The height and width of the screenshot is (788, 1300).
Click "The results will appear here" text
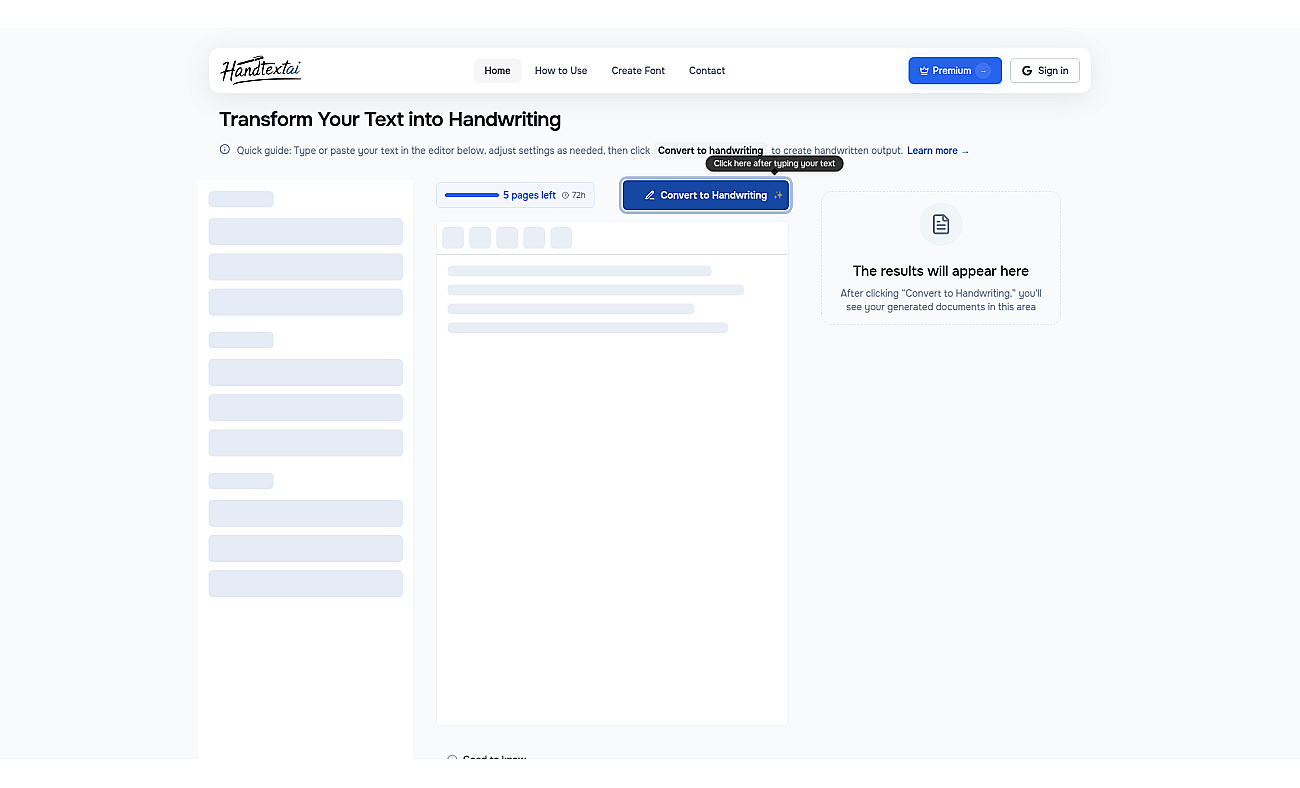click(941, 271)
